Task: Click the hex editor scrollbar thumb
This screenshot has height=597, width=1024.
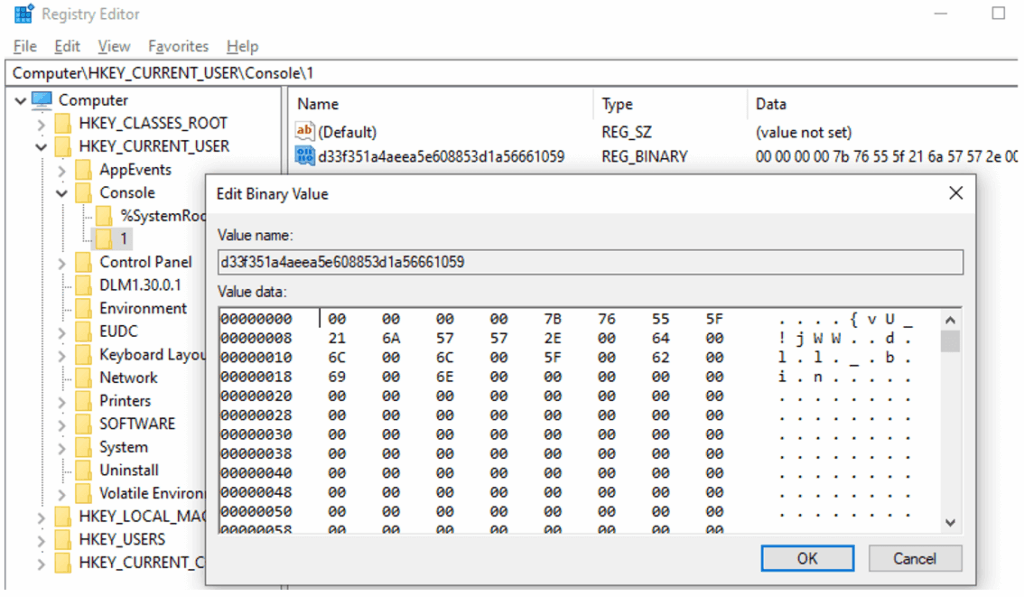Action: click(950, 341)
